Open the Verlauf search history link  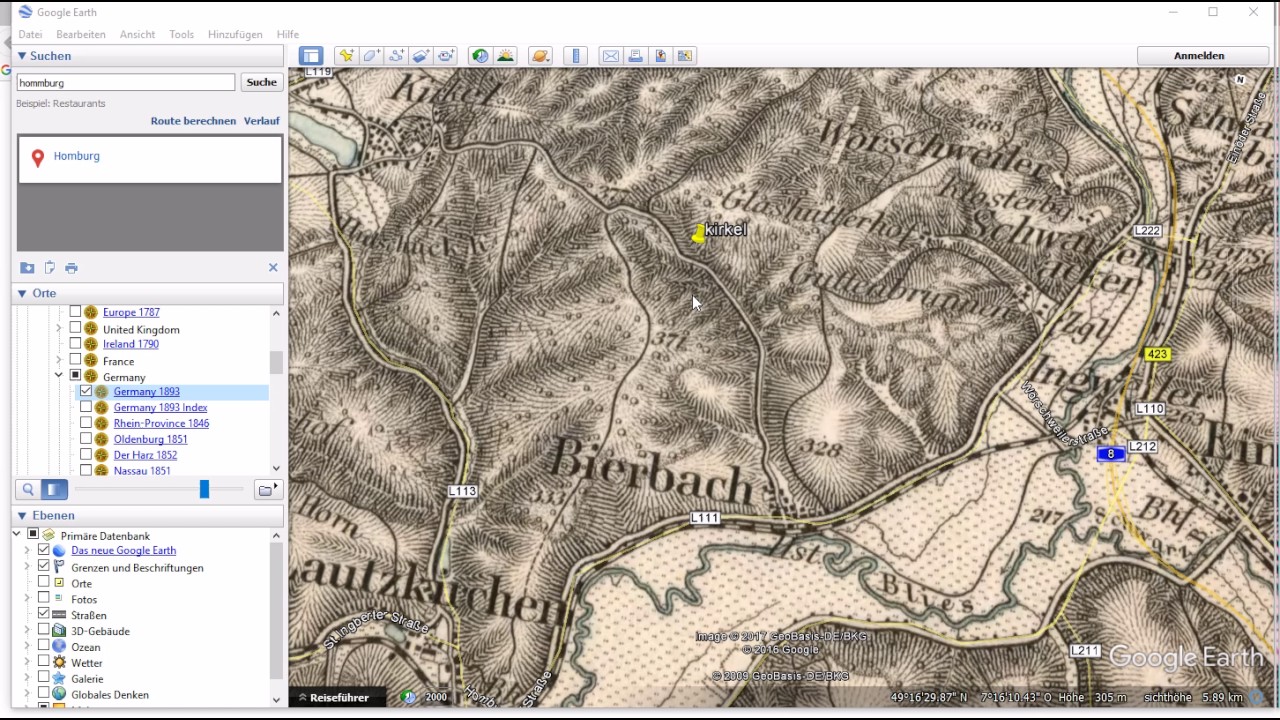point(262,120)
